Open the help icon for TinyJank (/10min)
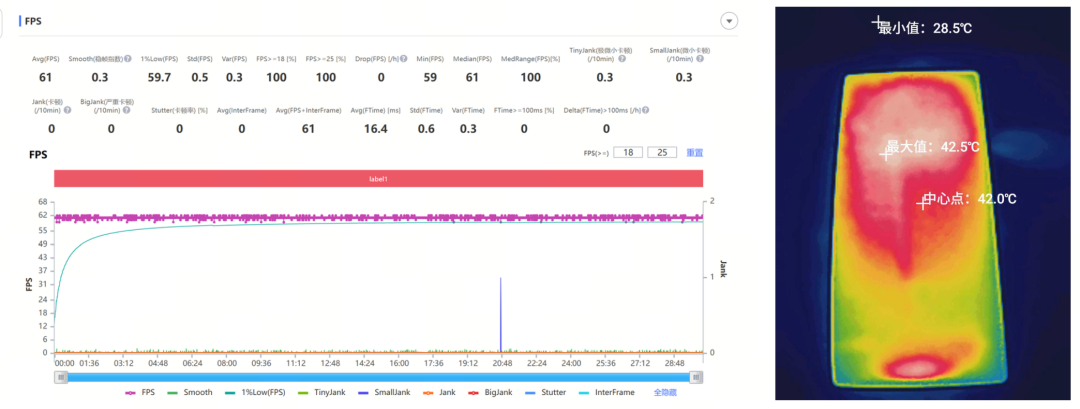 [622, 59]
